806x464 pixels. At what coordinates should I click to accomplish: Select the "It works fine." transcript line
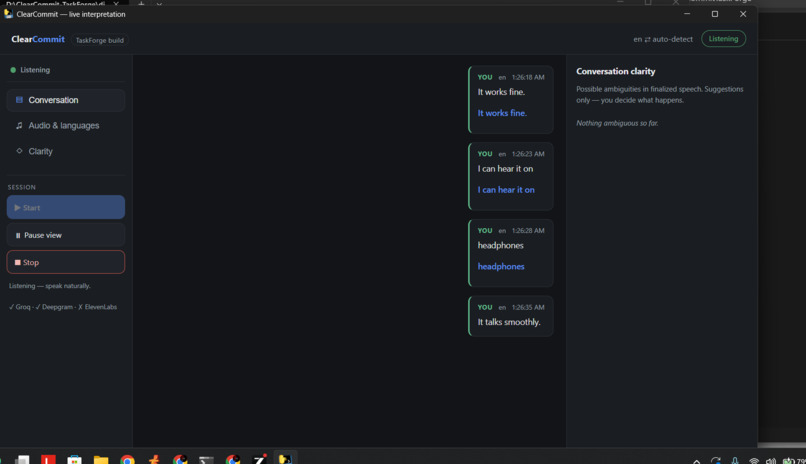pyautogui.click(x=501, y=92)
